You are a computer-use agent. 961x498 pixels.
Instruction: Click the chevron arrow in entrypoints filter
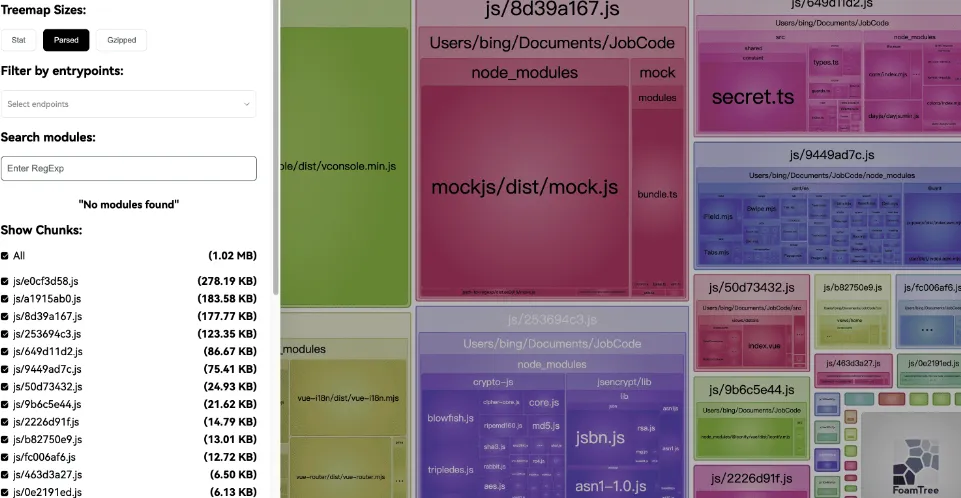247,104
